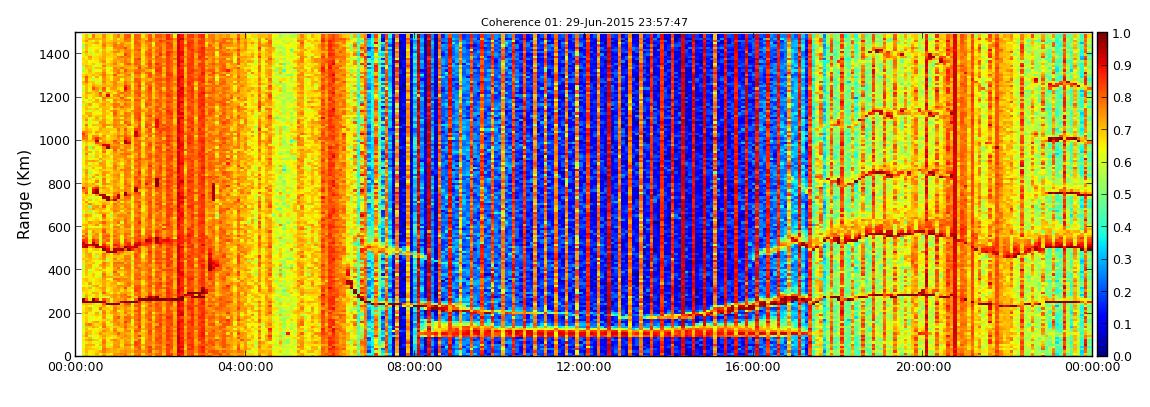Viewport: 1150px width, 407px height.
Task: Click the 0.9 colorbar tick label
Action: coord(1121,66)
